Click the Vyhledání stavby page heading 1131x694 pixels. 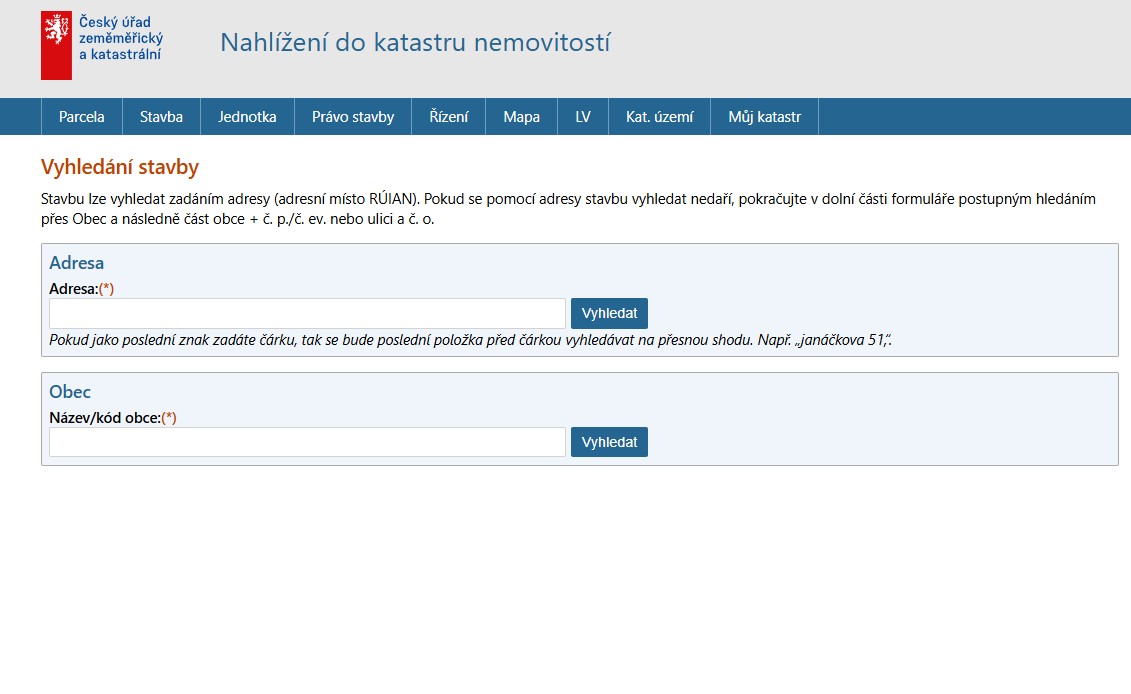click(119, 167)
